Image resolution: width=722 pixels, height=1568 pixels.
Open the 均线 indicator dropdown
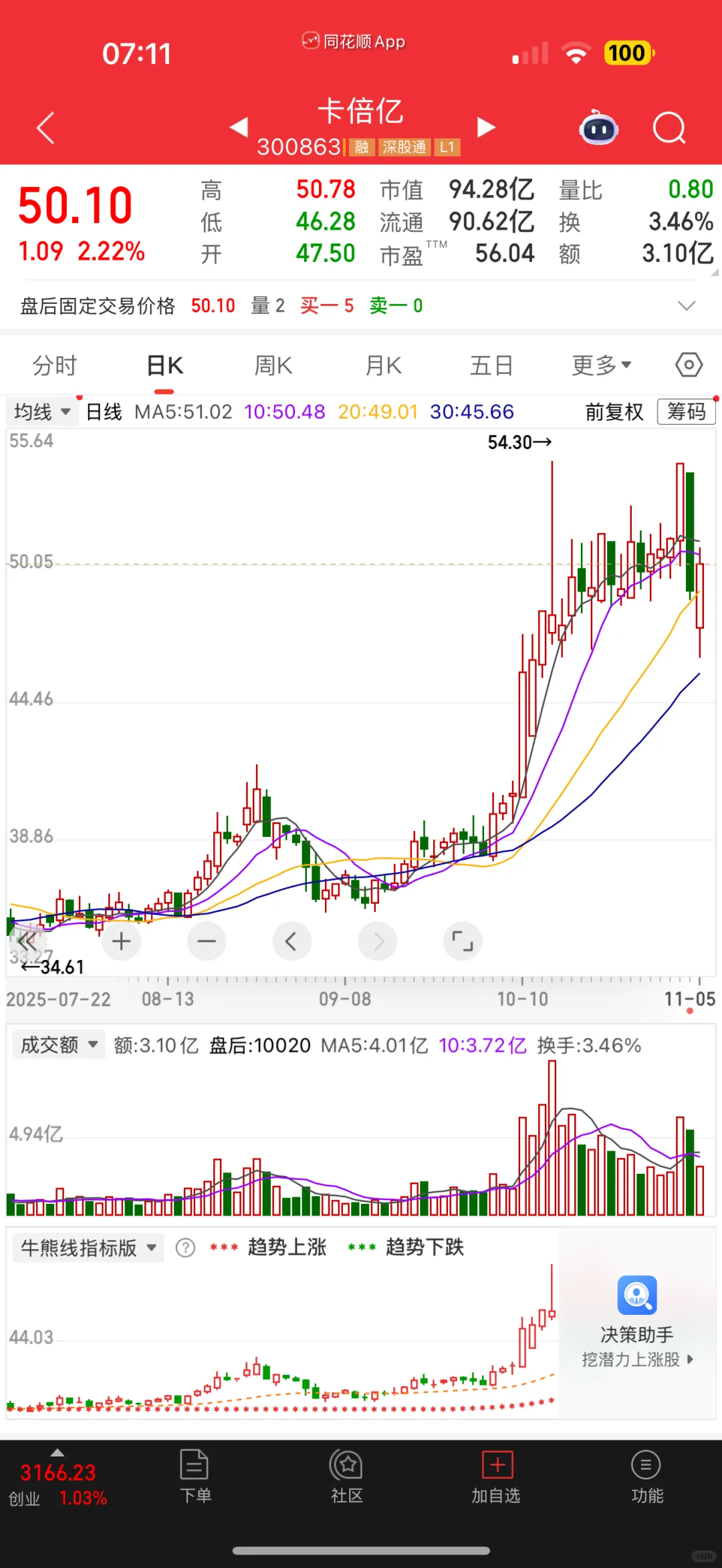[42, 412]
